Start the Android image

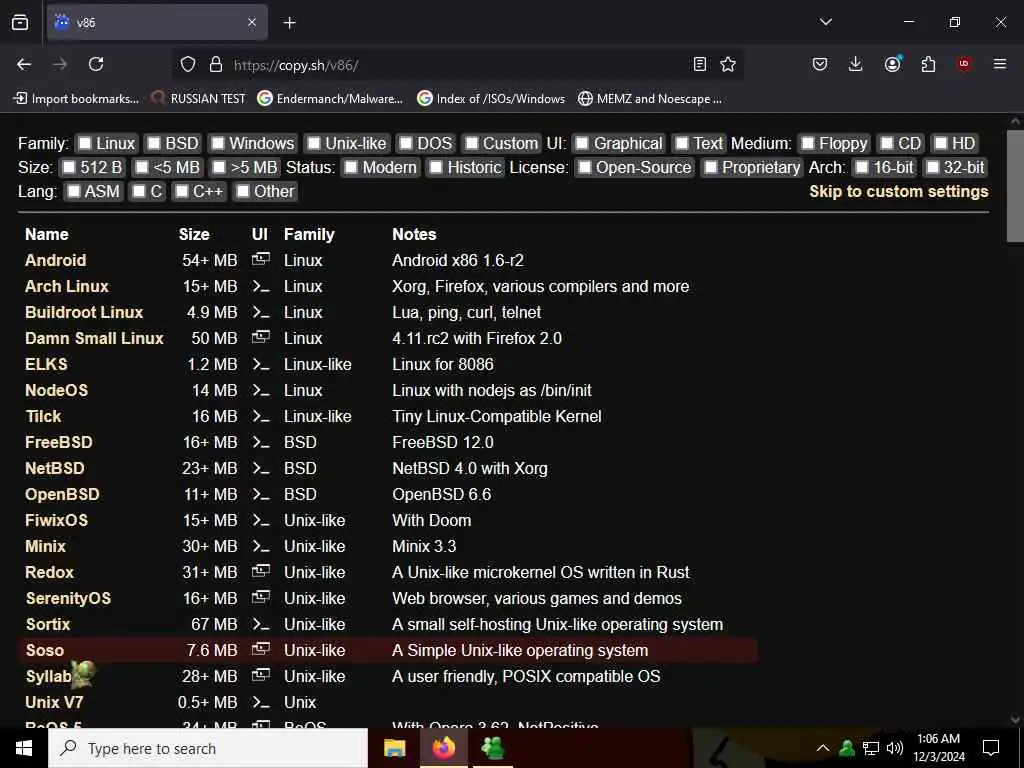pyautogui.click(x=56, y=260)
